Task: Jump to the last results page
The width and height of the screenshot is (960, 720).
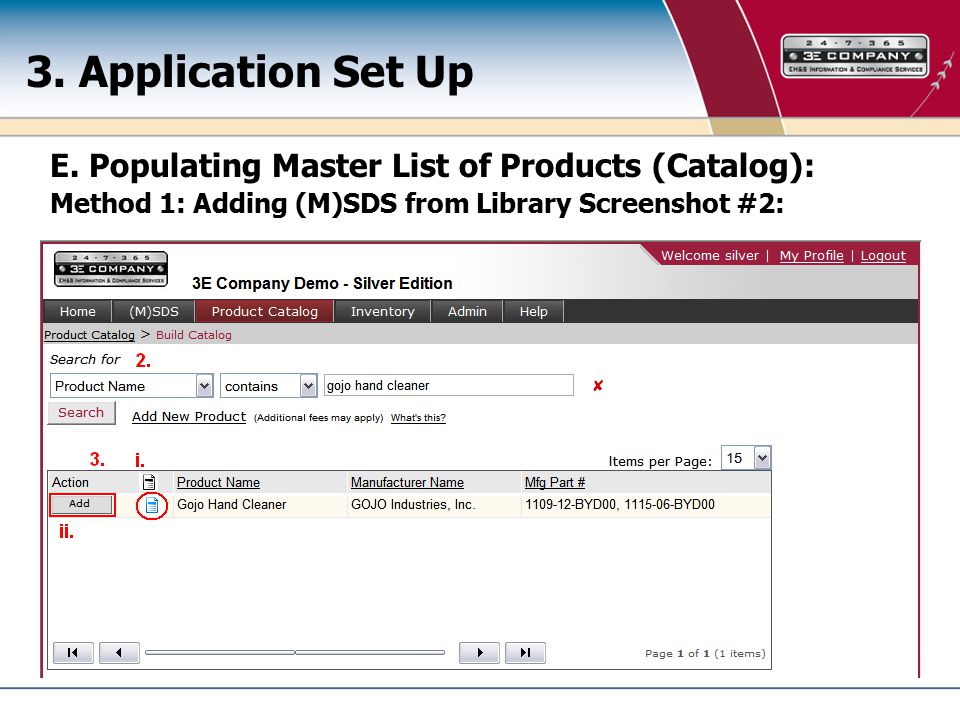Action: pyautogui.click(x=525, y=653)
